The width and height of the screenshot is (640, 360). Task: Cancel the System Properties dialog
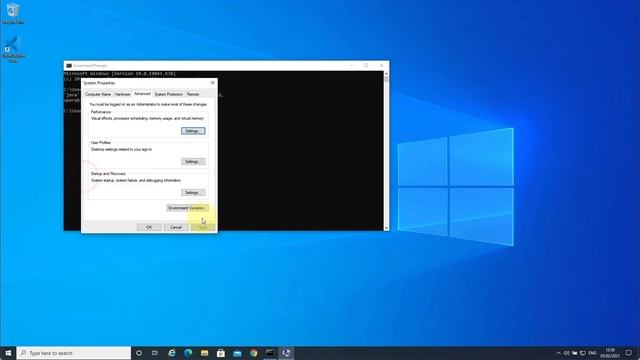(176, 227)
